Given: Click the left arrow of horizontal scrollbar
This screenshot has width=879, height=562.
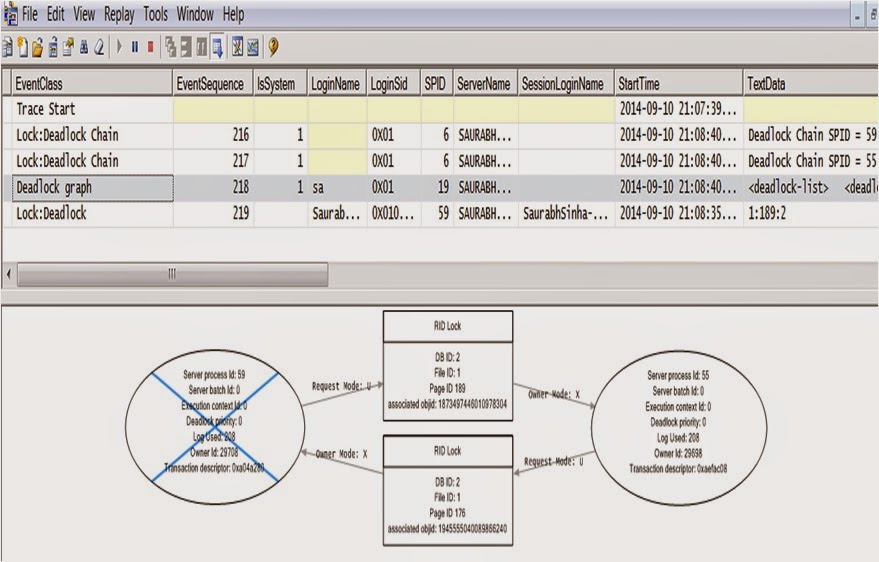Looking at the screenshot, I should pos(8,275).
